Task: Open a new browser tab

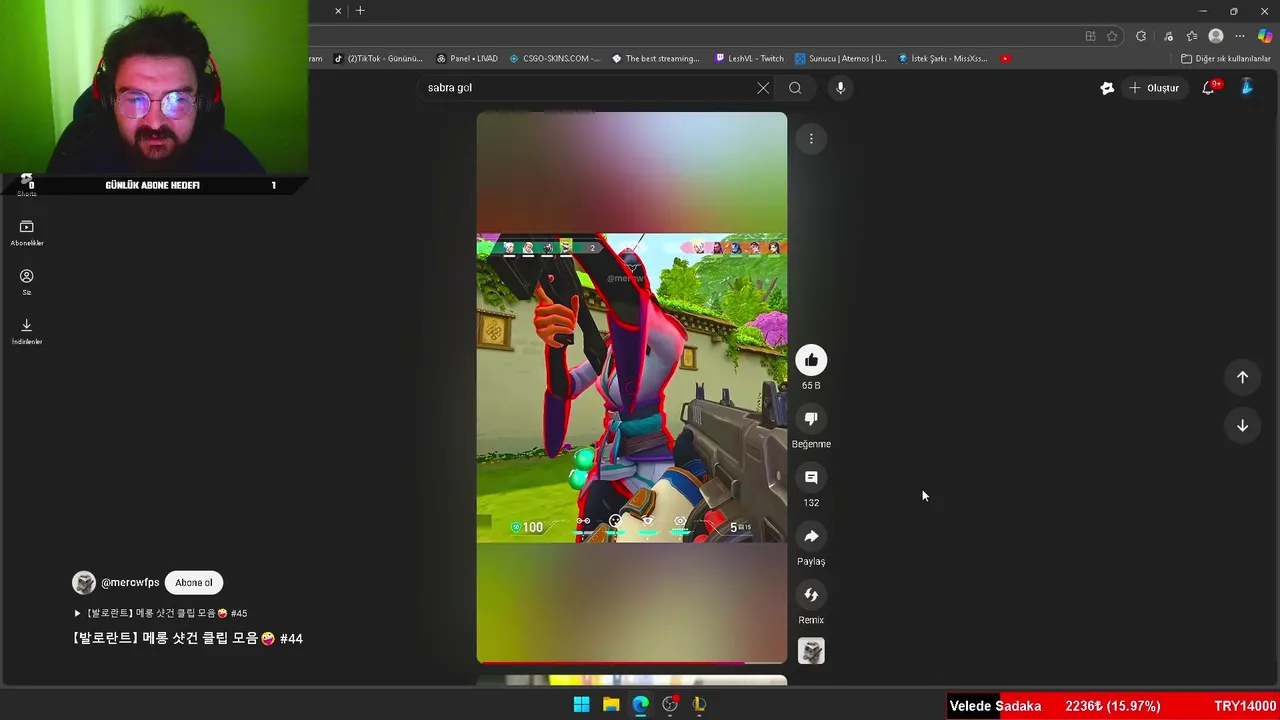Action: 360,11
